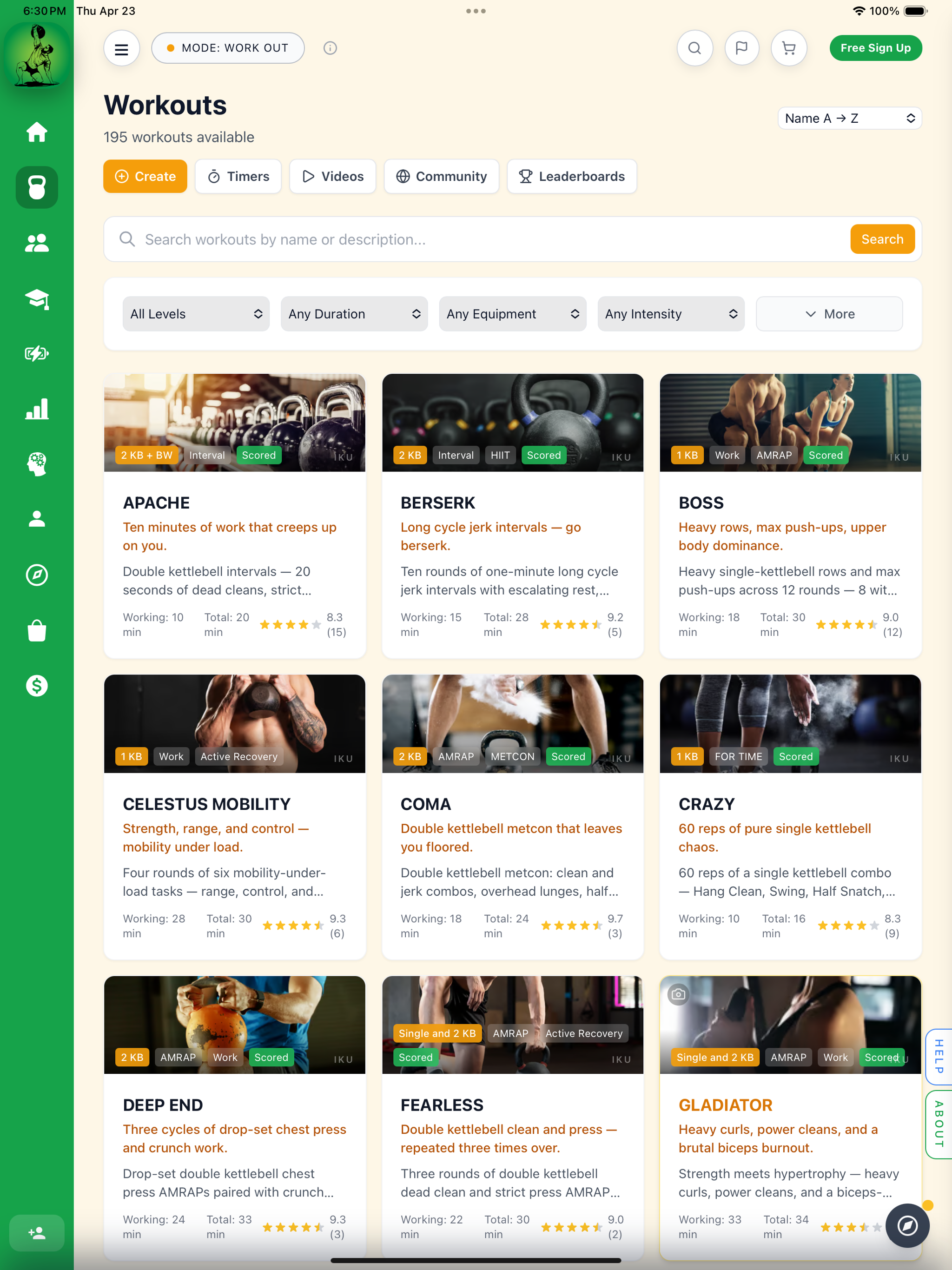Screen dimensions: 952x1270
Task: Tap the three dots at screen top
Action: coord(476,11)
